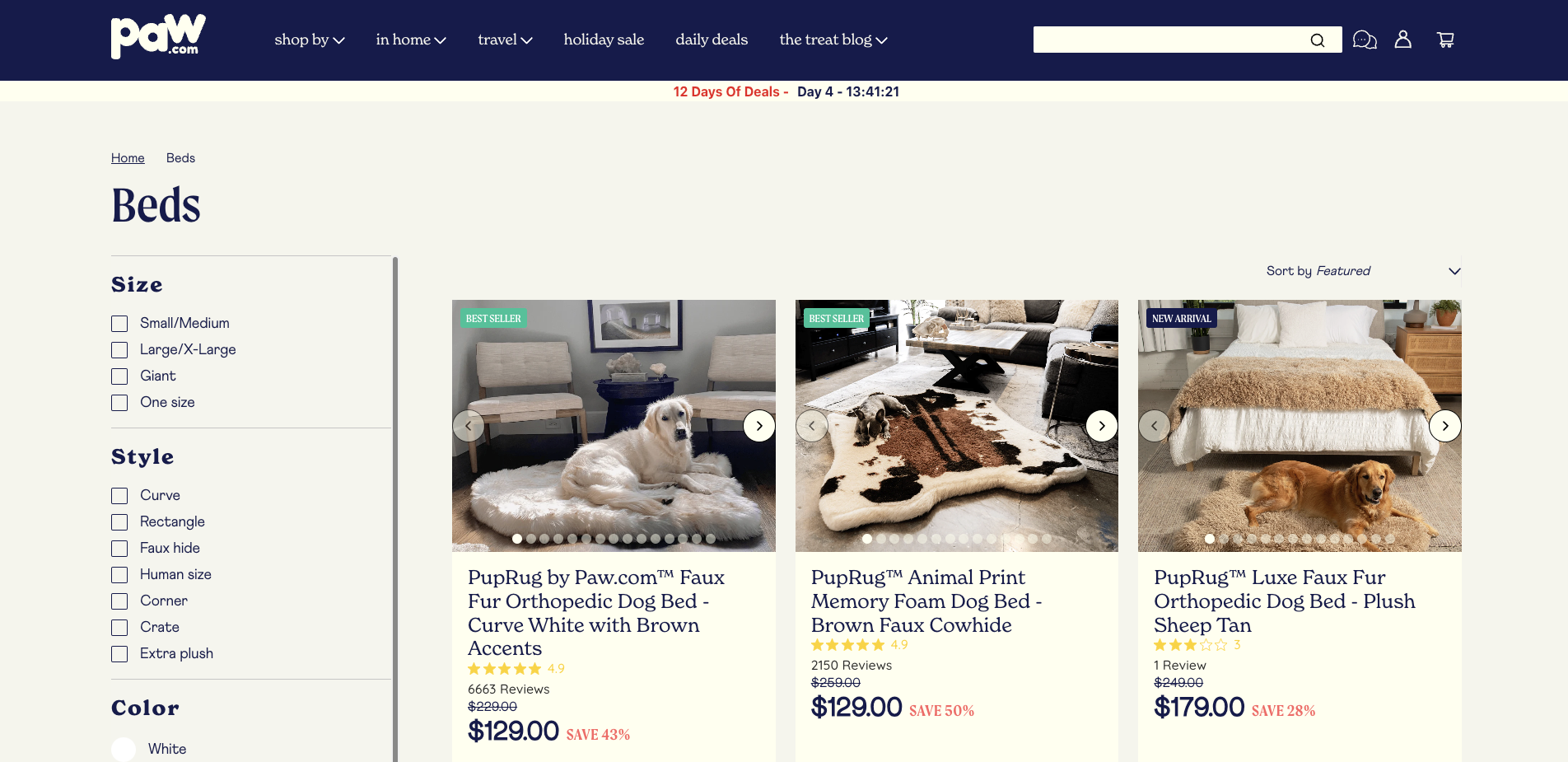Screen dimensions: 1568x762
Task: Show next image of Curve White bed
Action: (759, 426)
